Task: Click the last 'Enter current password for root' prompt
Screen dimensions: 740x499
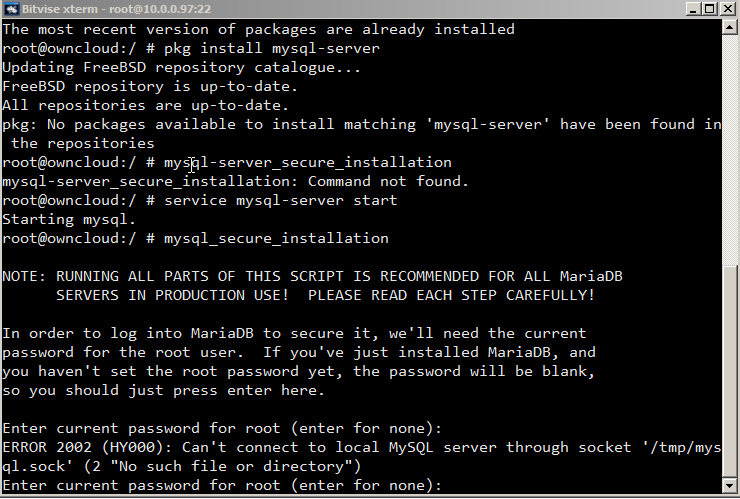Action: pyautogui.click(x=222, y=486)
